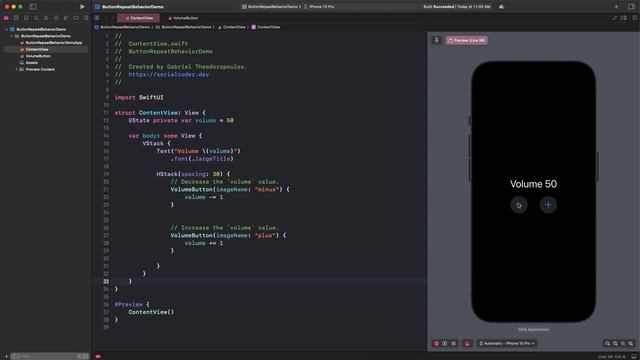
Task: Open the Find navigator magnifier icon
Action: tap(36, 18)
